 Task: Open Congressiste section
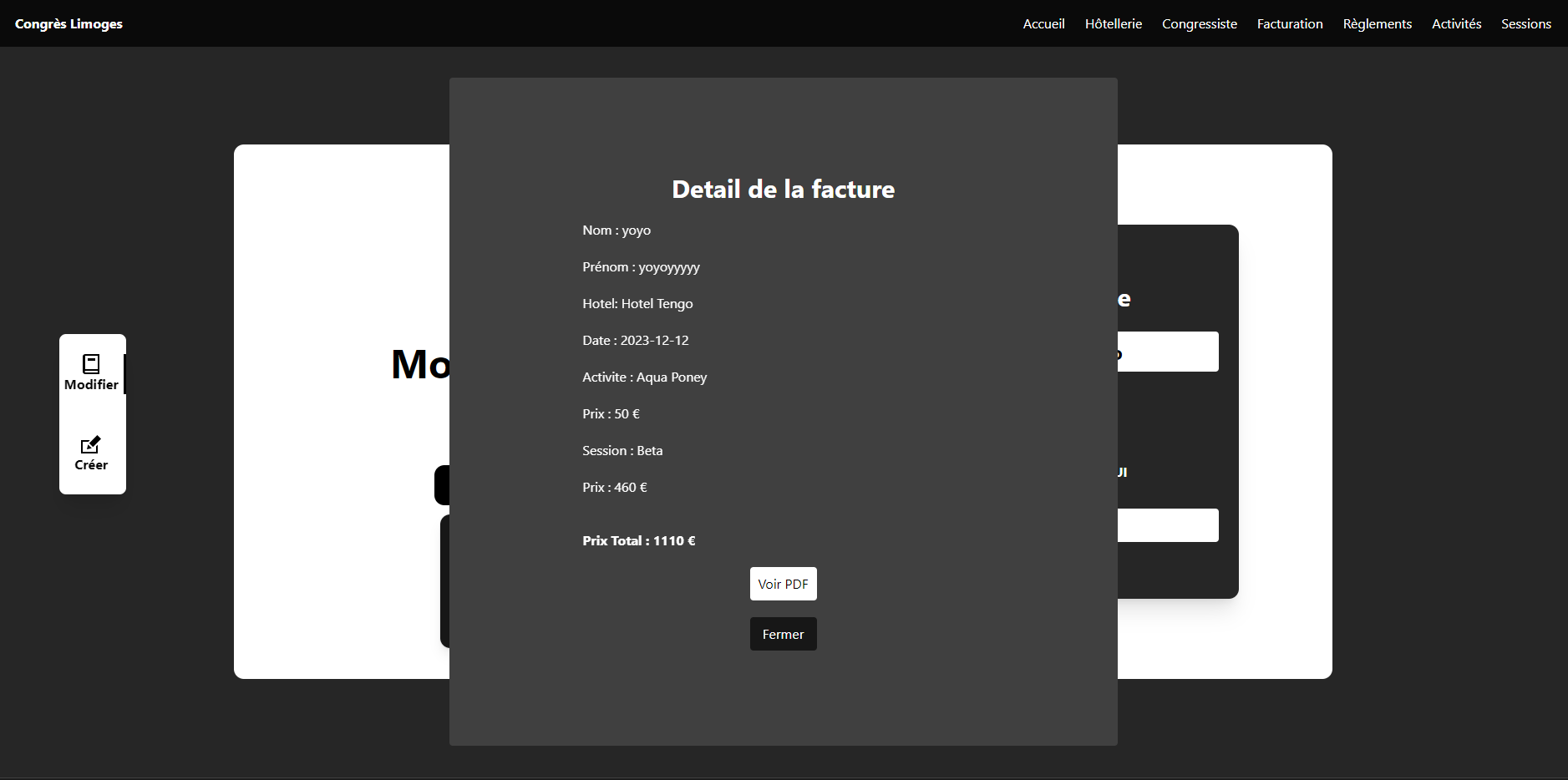(x=1199, y=23)
